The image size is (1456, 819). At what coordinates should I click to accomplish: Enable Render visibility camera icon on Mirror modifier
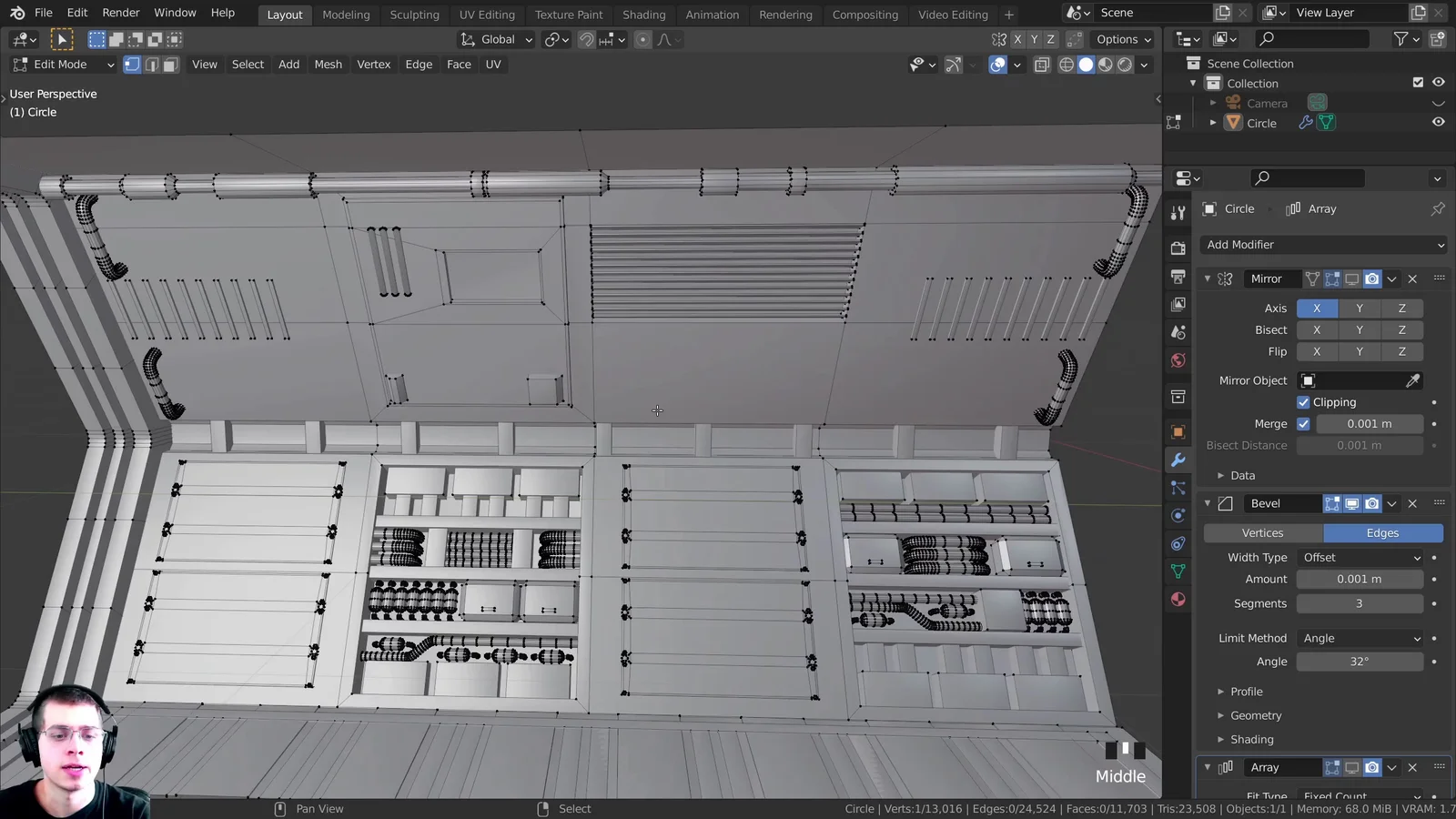(1371, 278)
